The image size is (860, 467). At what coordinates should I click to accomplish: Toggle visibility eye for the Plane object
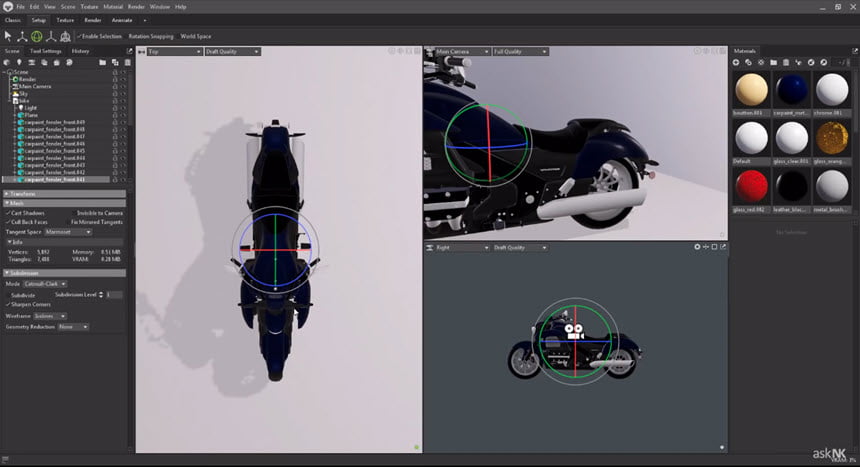pos(123,115)
